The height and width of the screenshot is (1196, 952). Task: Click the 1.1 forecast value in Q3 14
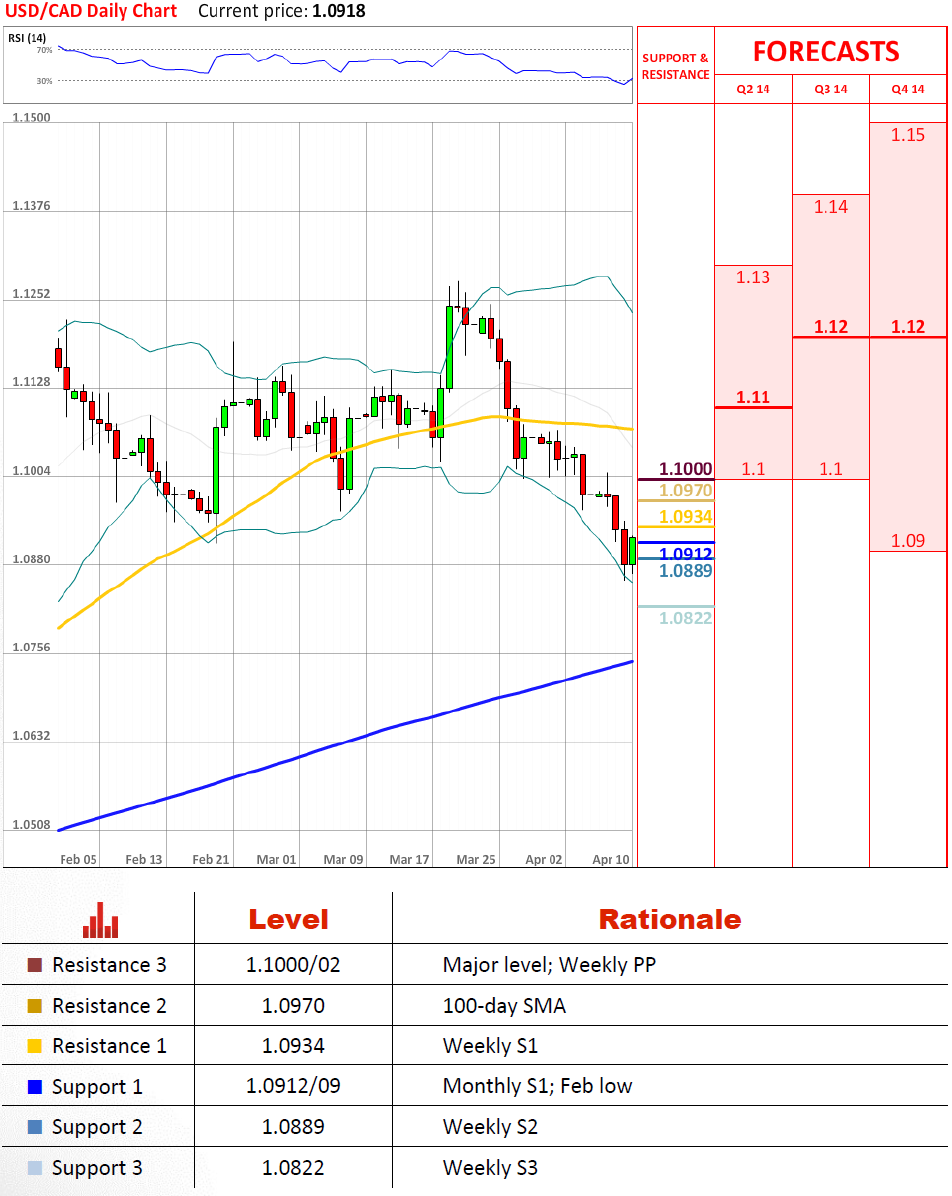(830, 468)
